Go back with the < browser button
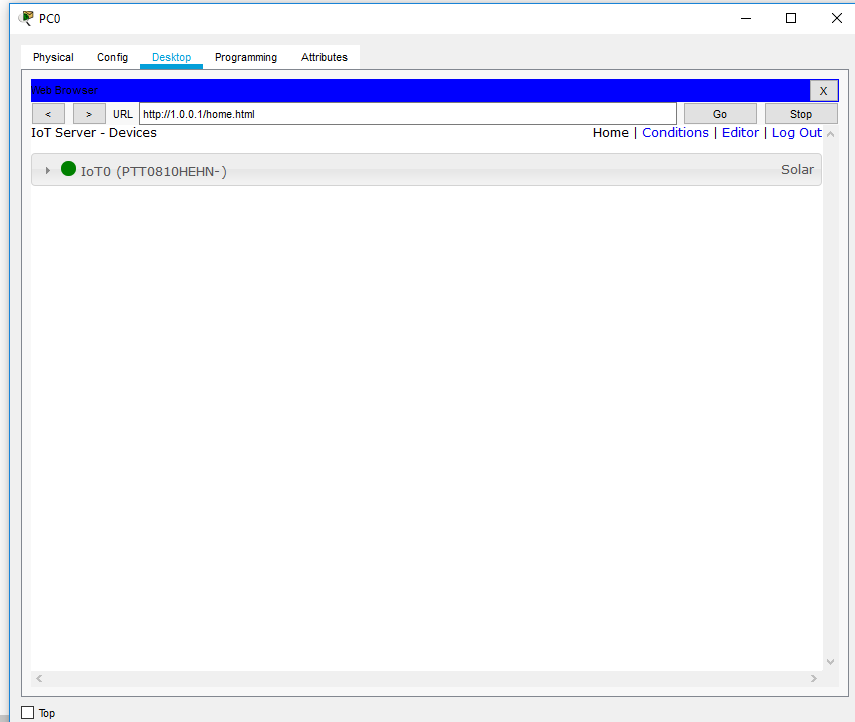 [x=49, y=114]
